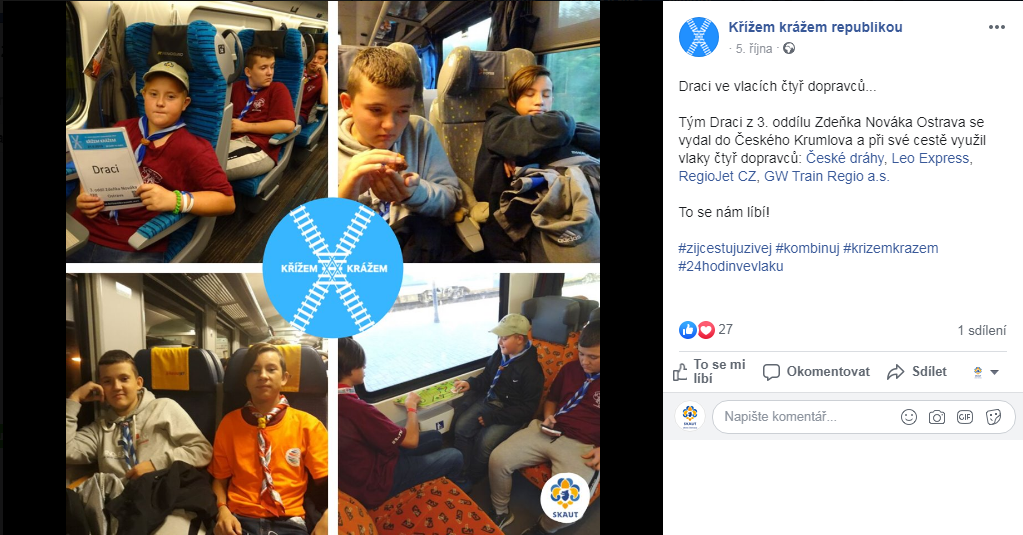
Task: Click the Křížem krážem page avatar
Action: pyautogui.click(x=699, y=37)
